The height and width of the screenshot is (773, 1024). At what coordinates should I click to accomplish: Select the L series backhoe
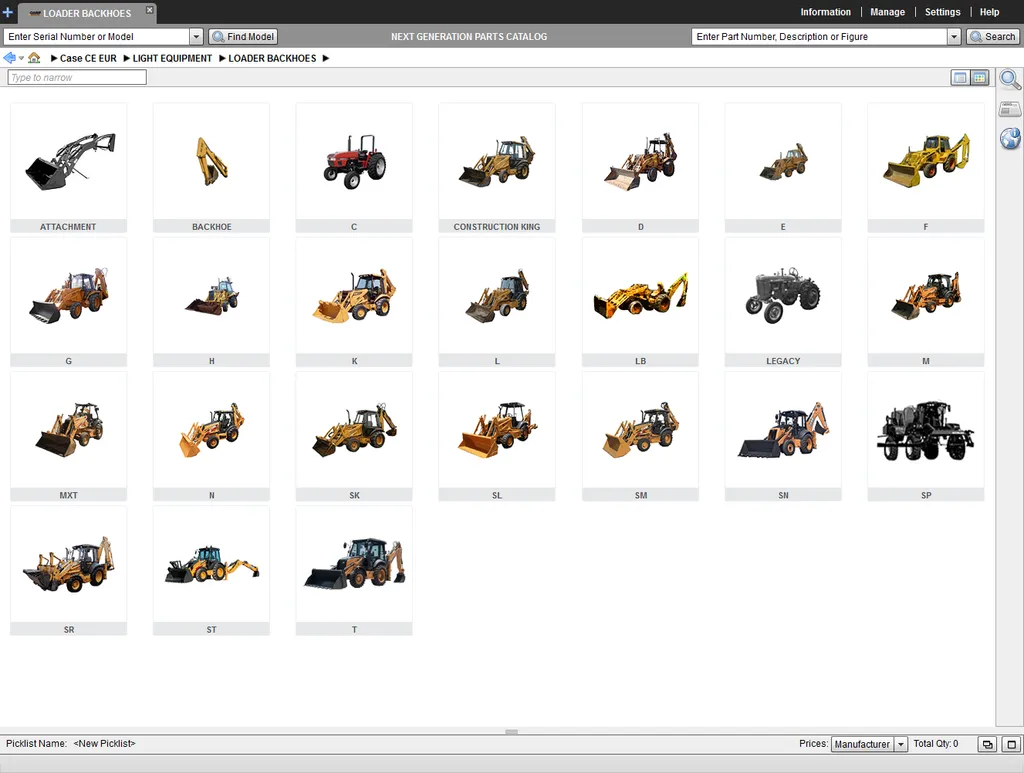[497, 302]
